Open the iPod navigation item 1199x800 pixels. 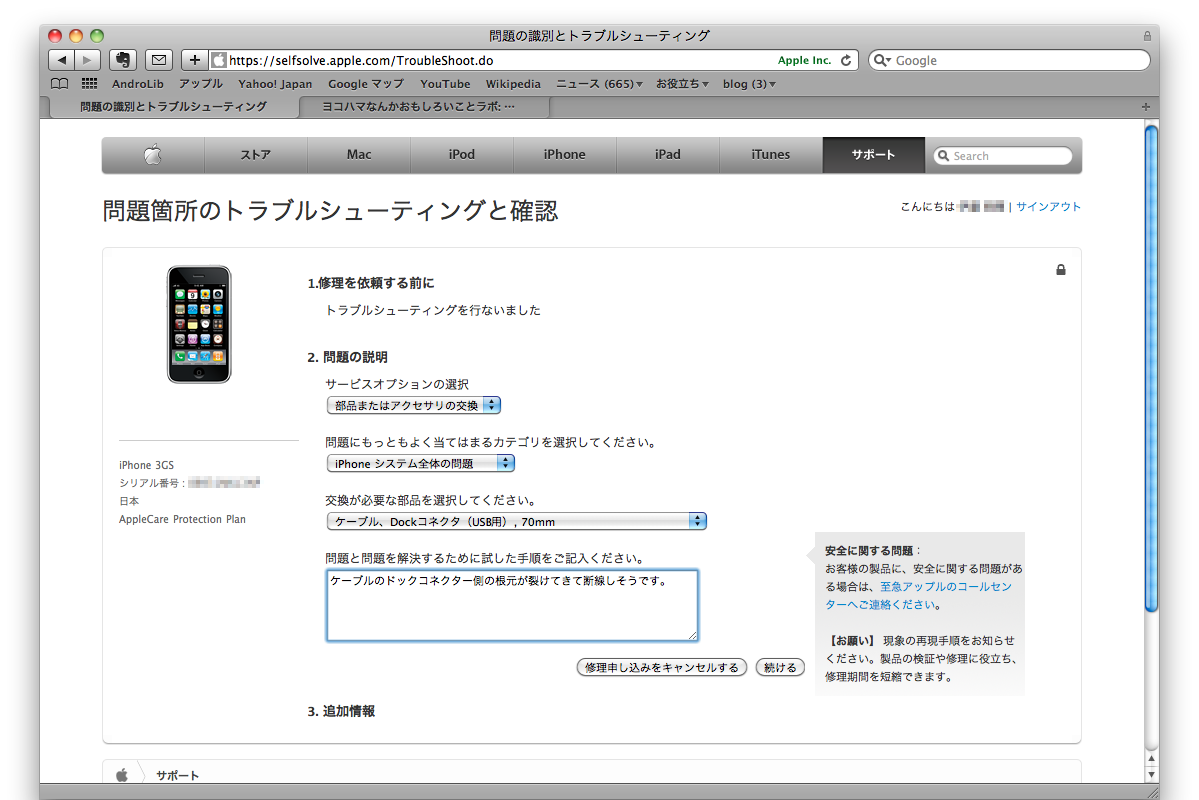click(x=462, y=154)
